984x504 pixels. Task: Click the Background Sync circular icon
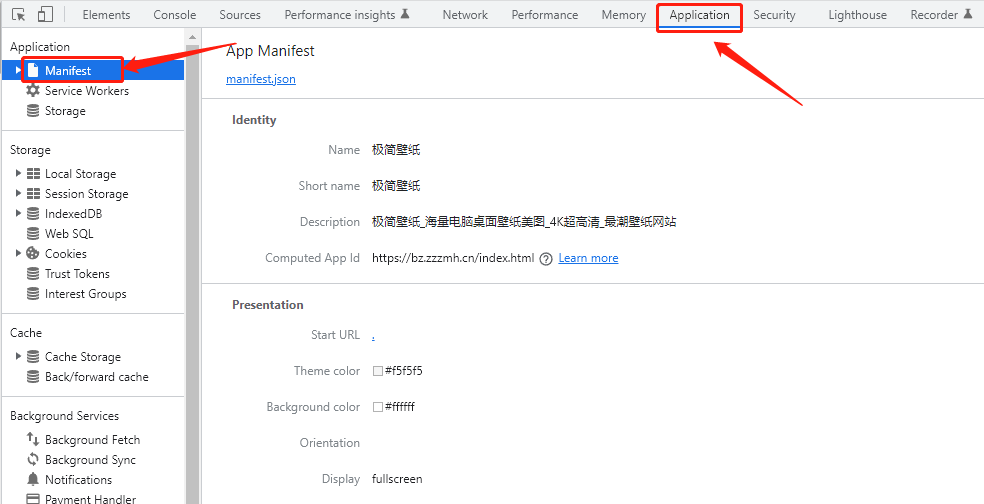point(33,459)
